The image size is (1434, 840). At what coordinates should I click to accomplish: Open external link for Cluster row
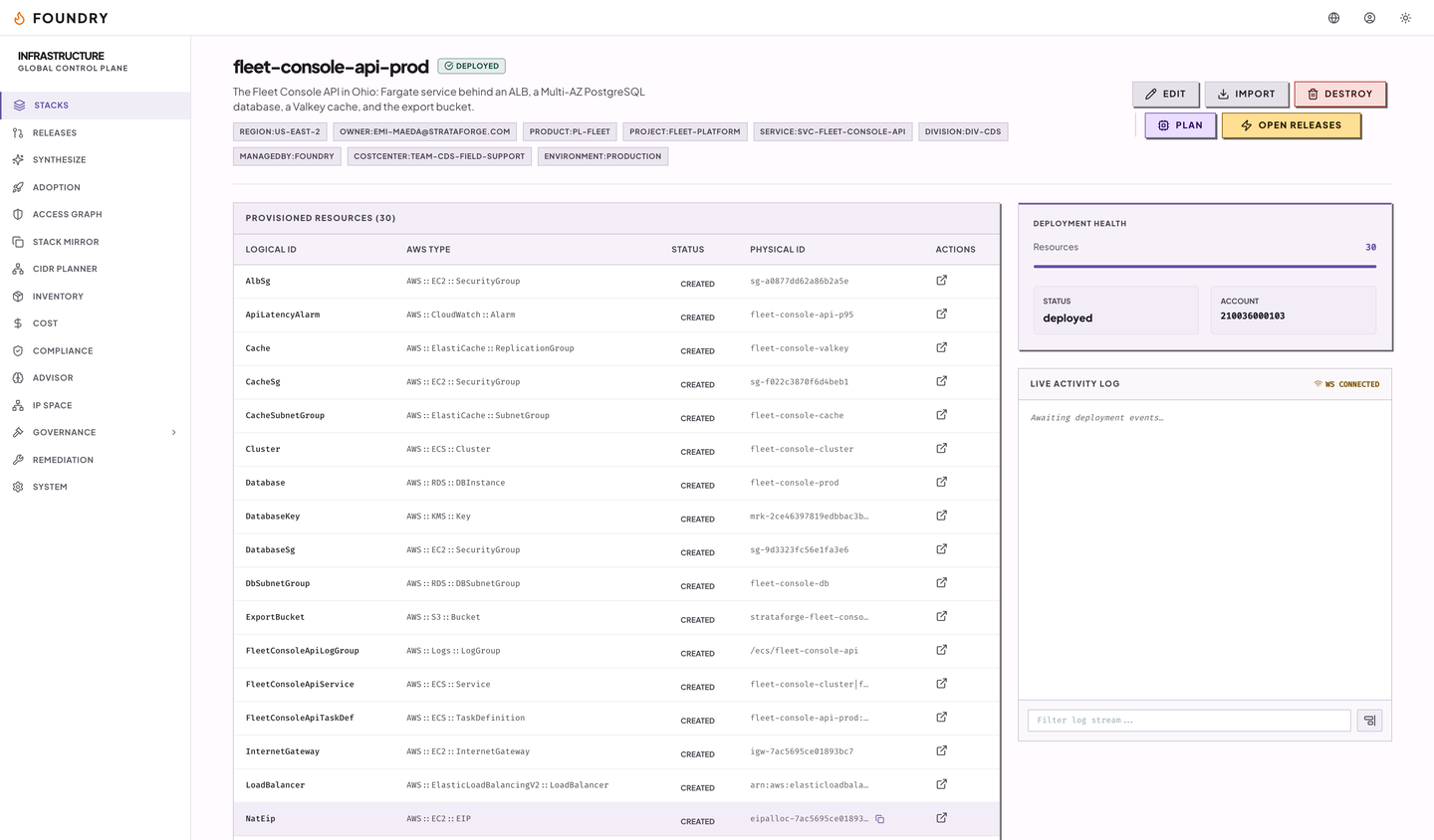tap(942, 449)
